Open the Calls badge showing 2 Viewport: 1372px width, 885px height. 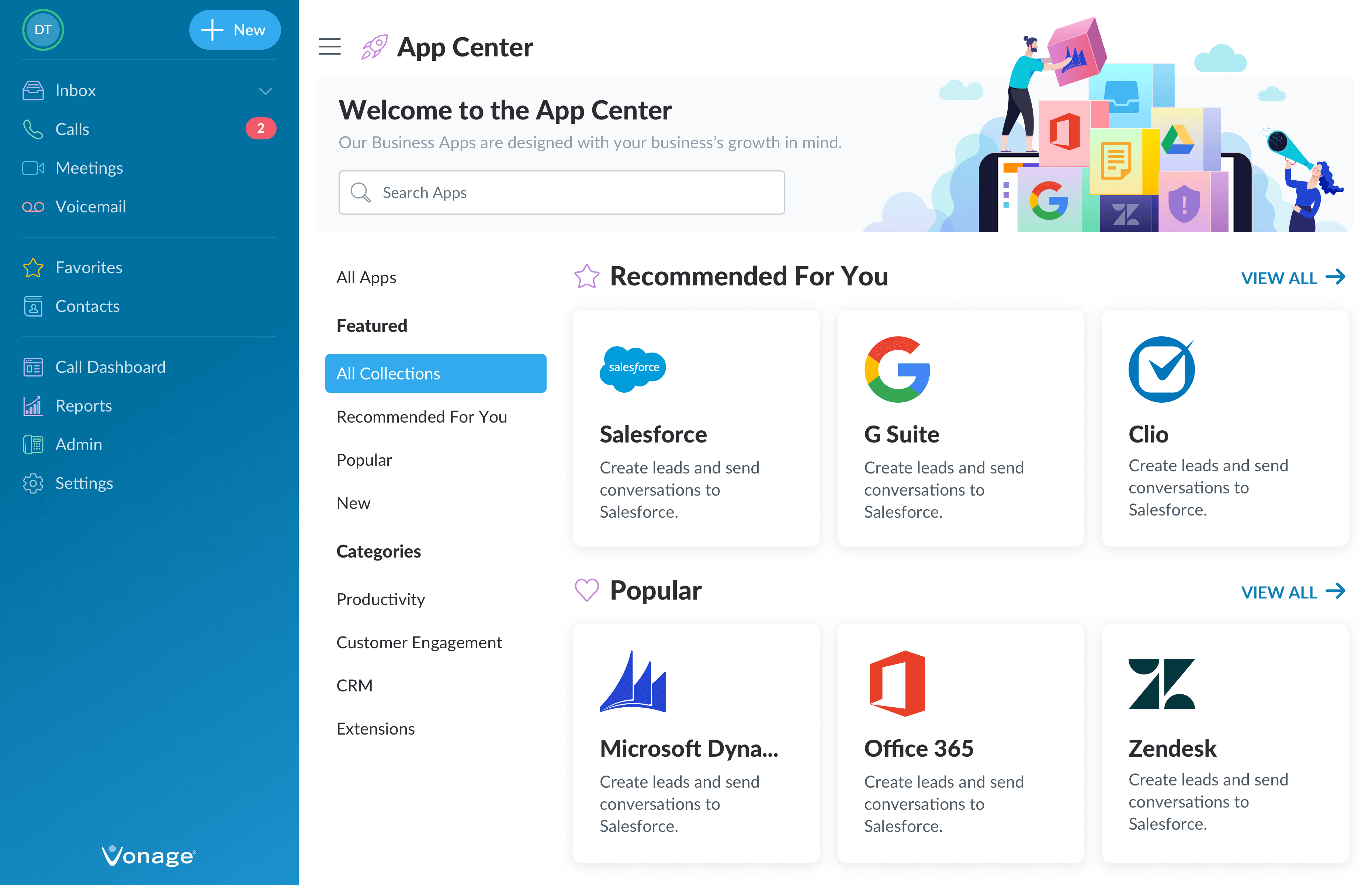coord(260,128)
